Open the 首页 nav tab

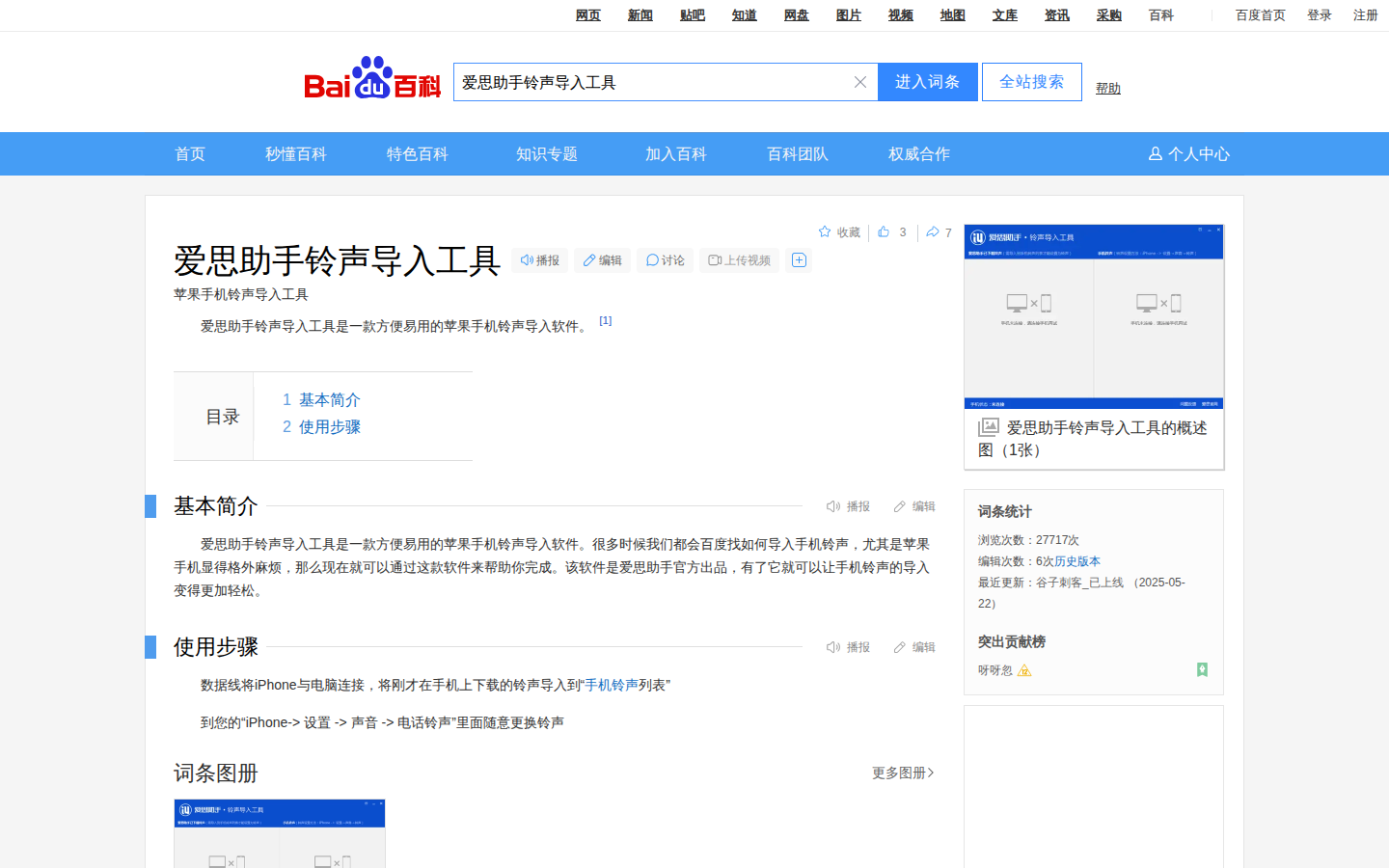190,153
